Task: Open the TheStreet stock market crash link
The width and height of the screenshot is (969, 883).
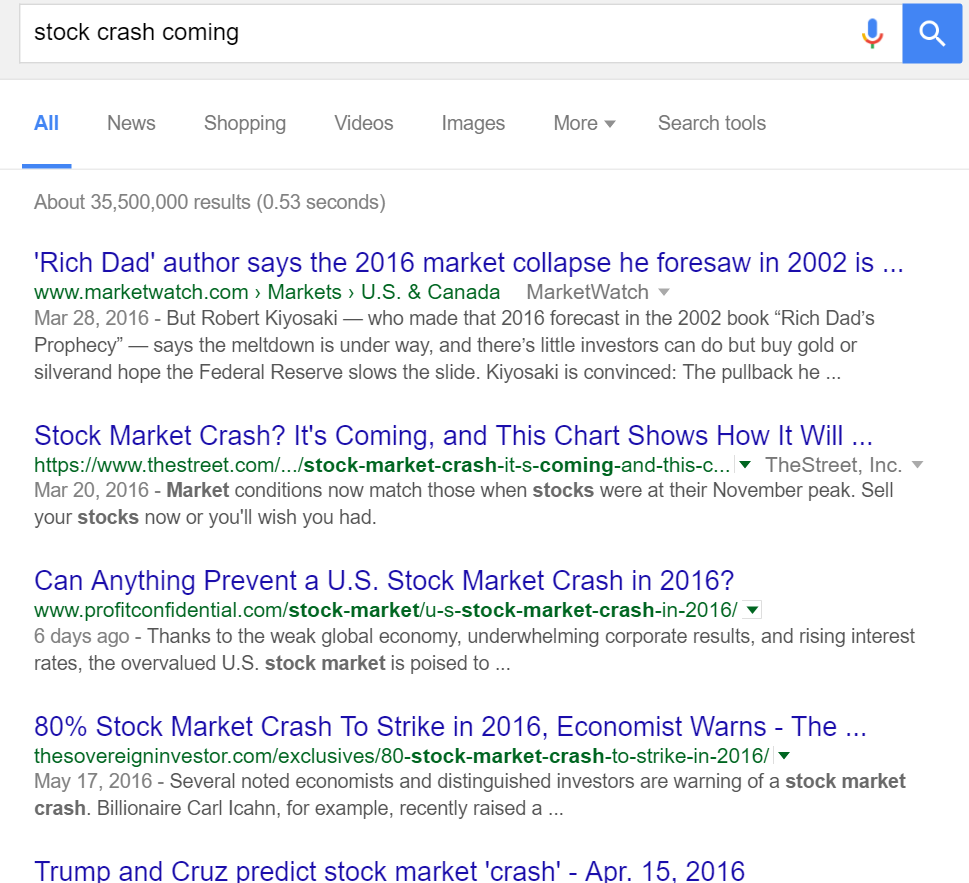Action: pyautogui.click(x=453, y=436)
